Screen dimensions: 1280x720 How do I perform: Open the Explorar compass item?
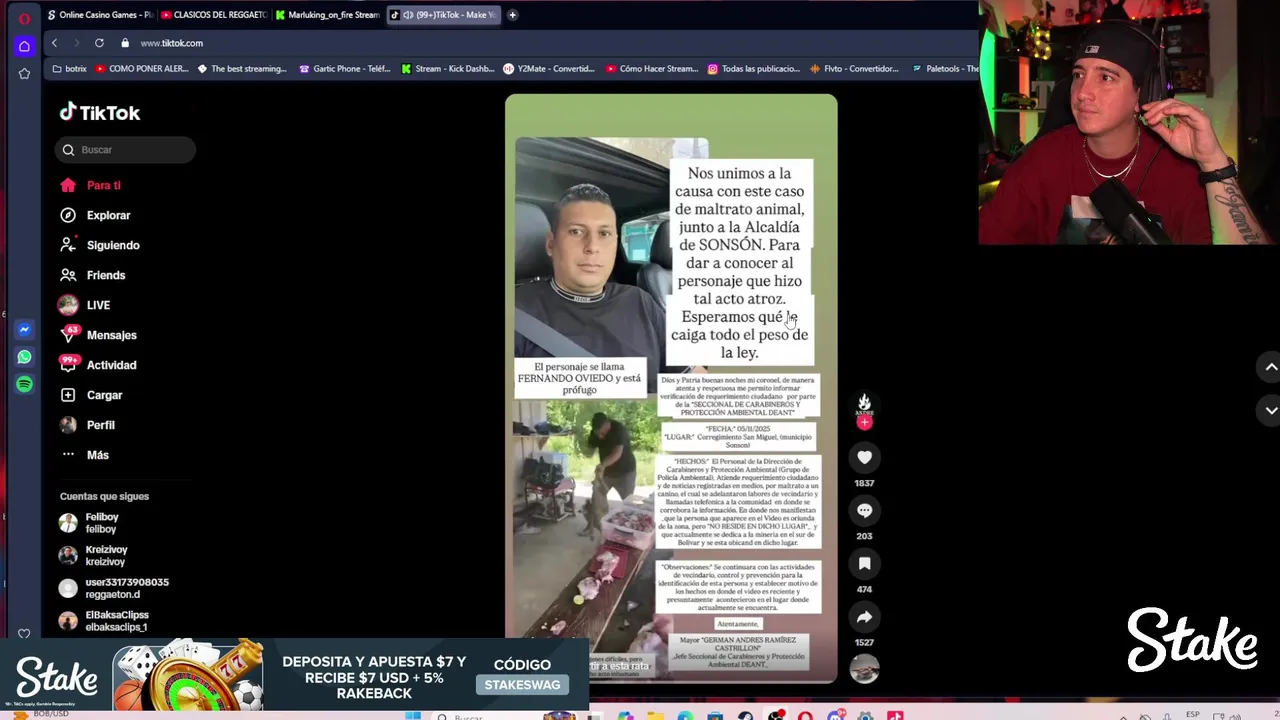tap(95, 215)
